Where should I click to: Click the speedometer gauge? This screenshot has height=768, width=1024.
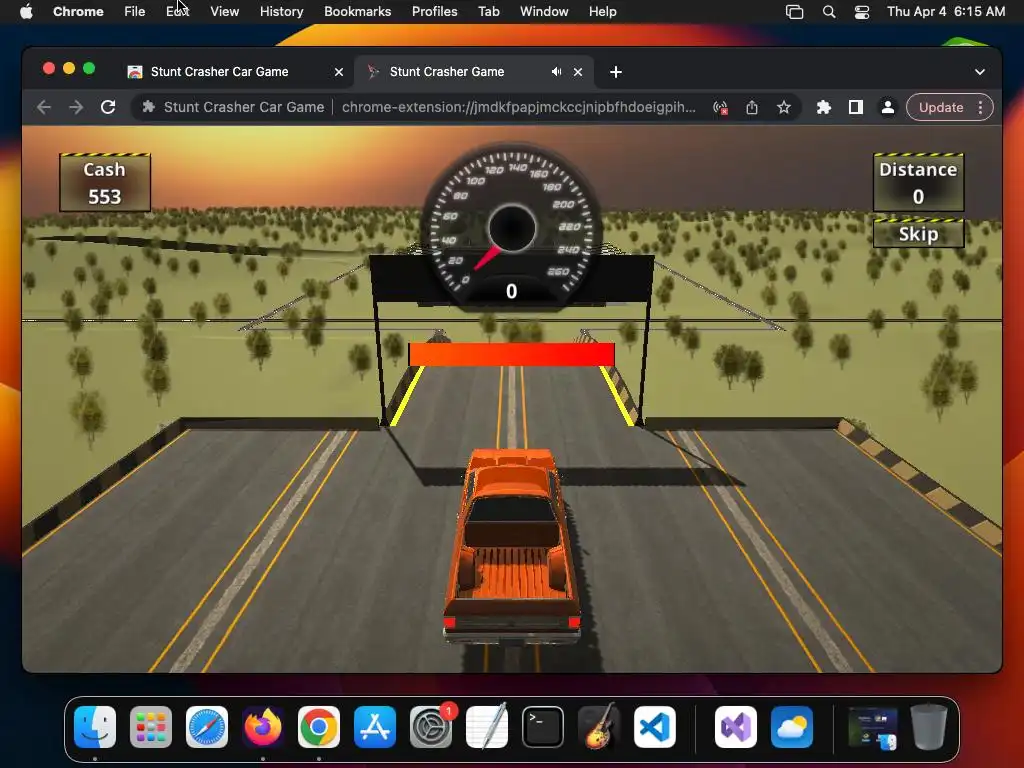point(512,226)
